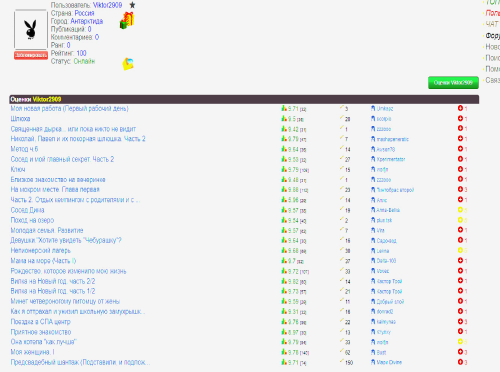Click red circle icon in На мокром месте row
The height and width of the screenshot is (372, 500).
tap(460, 189)
